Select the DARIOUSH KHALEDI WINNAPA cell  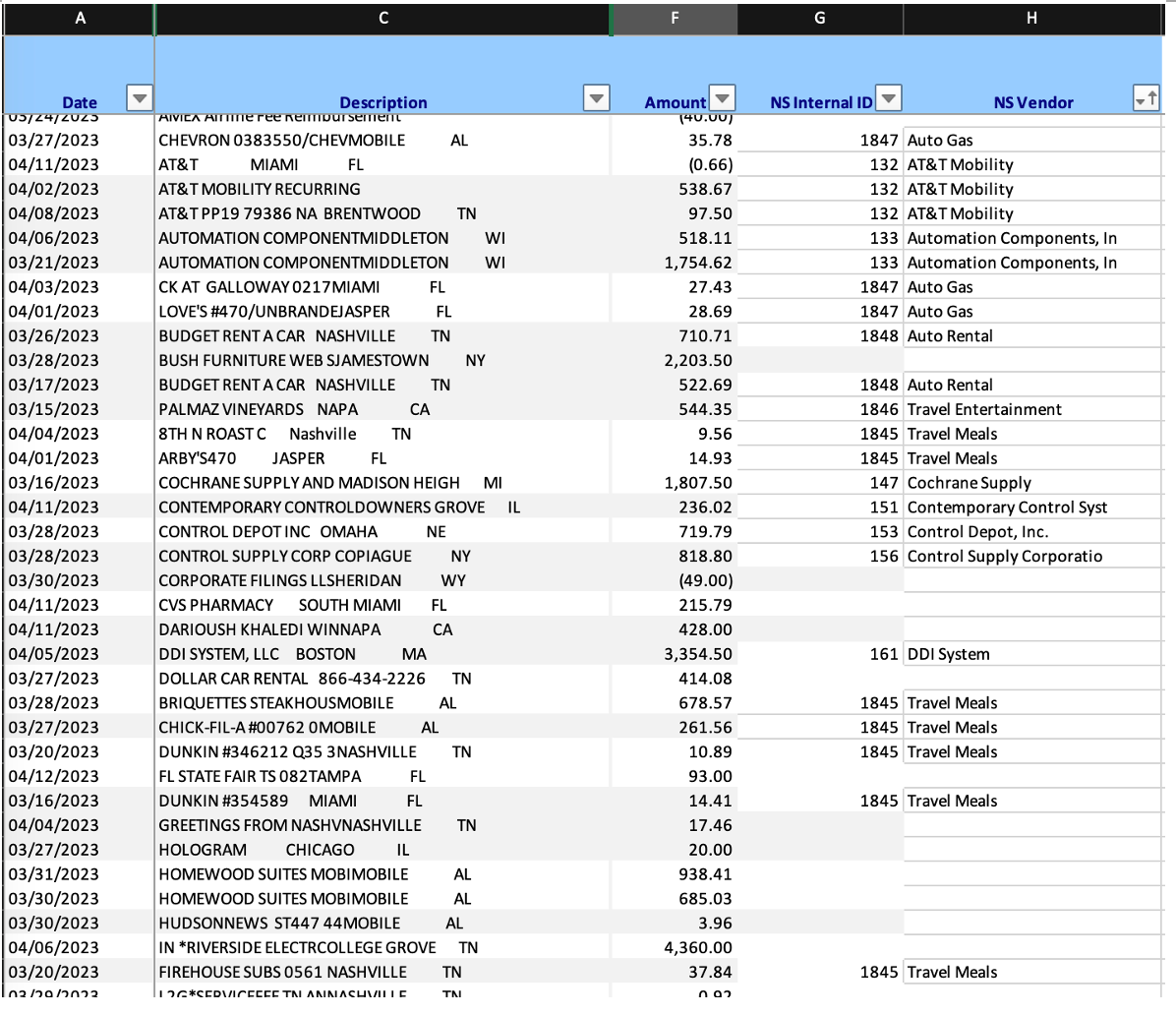[x=383, y=629]
